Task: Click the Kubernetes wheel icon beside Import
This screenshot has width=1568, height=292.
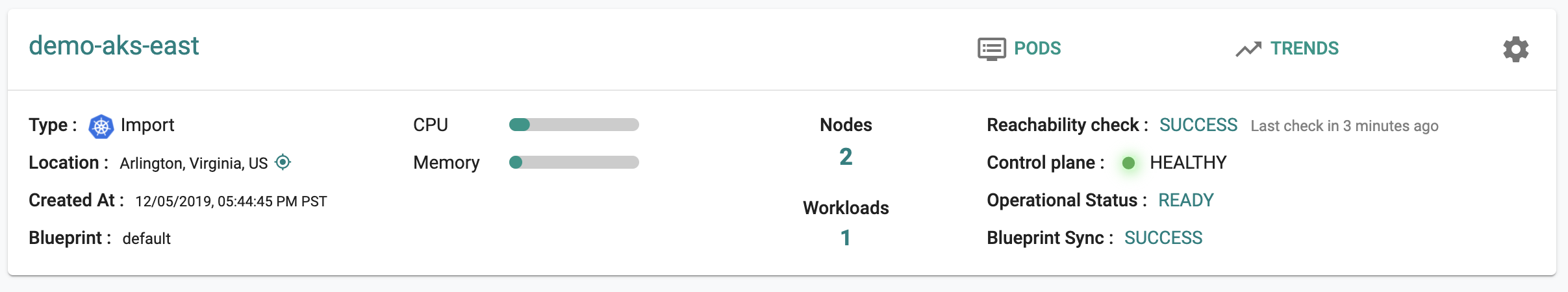Action: (101, 126)
